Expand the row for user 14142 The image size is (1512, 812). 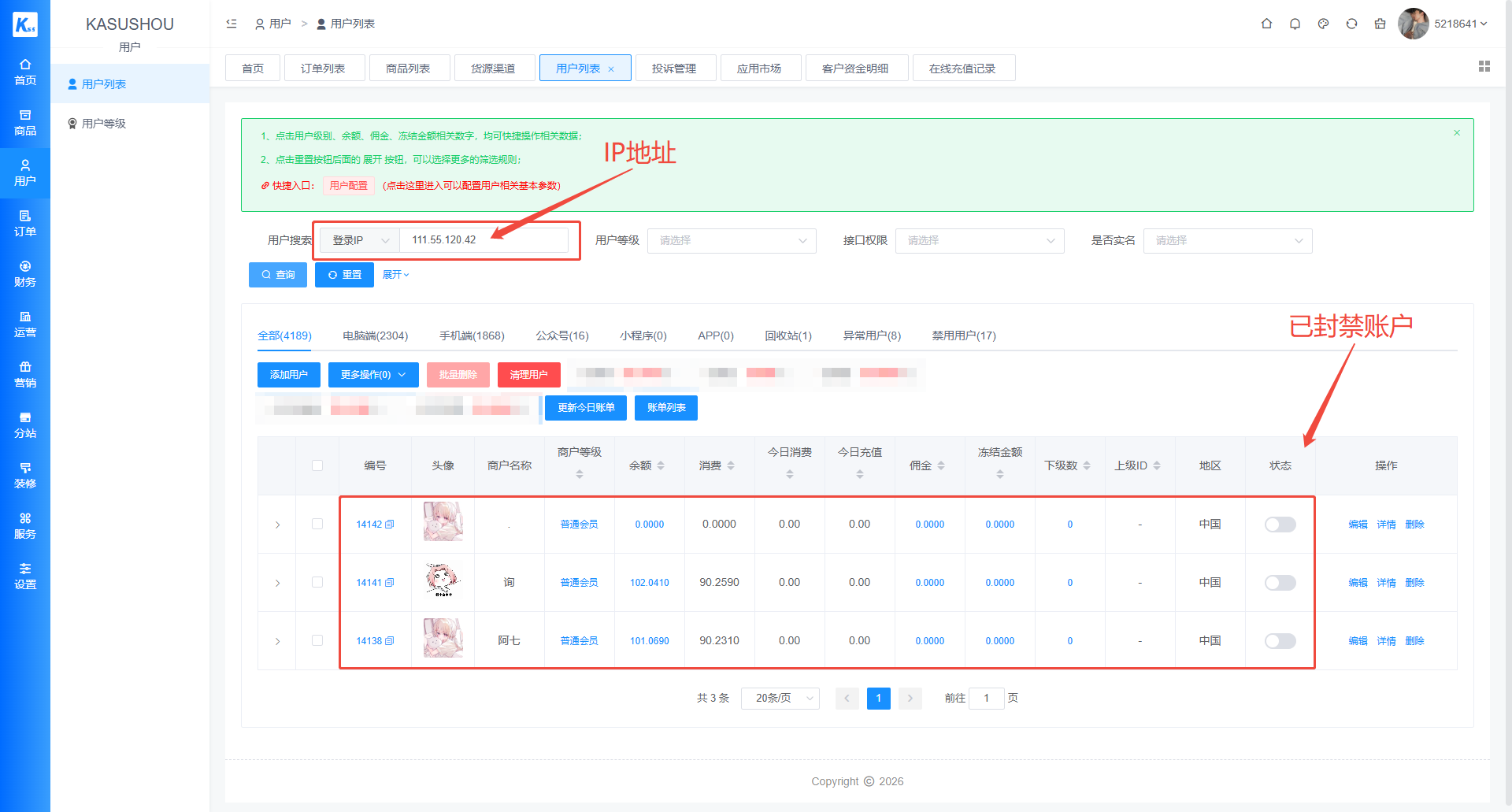point(277,524)
